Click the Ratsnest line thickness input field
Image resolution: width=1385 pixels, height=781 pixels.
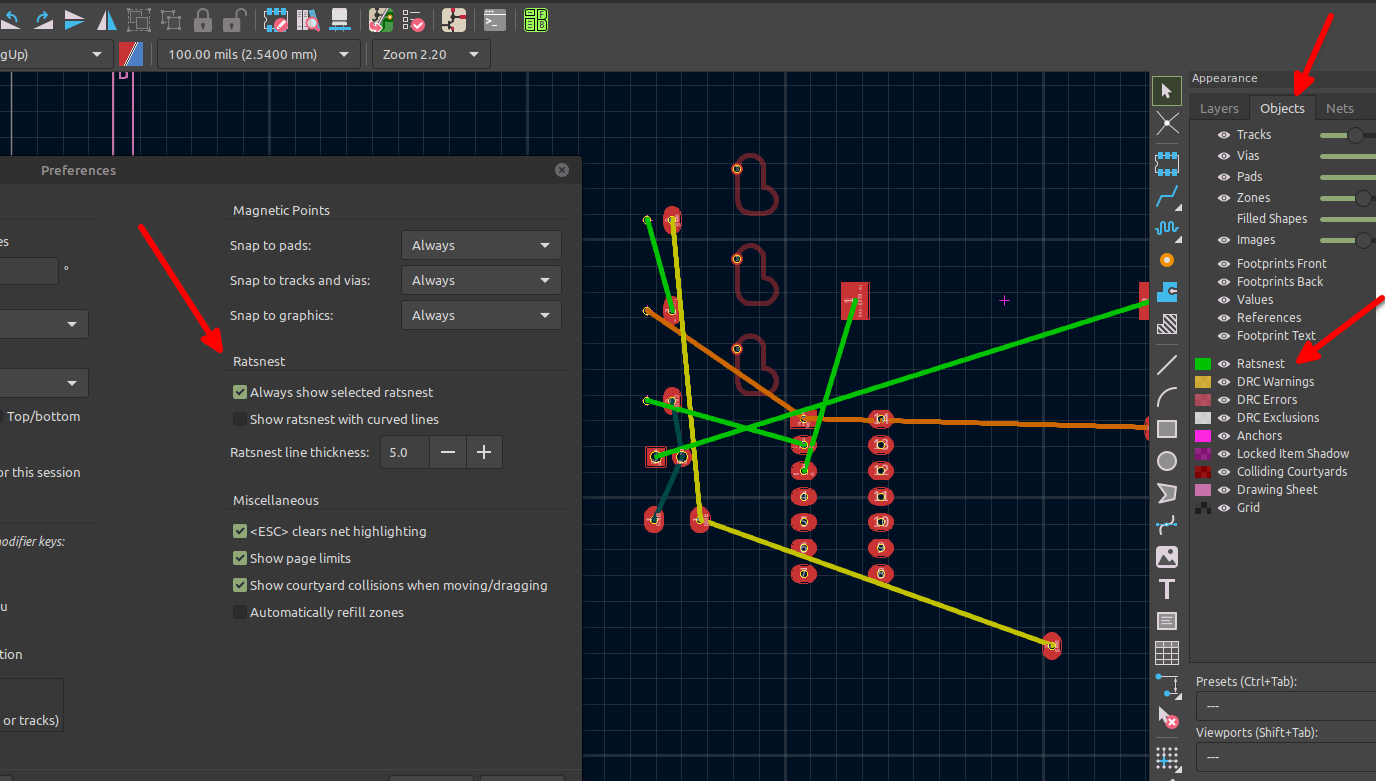pos(405,452)
